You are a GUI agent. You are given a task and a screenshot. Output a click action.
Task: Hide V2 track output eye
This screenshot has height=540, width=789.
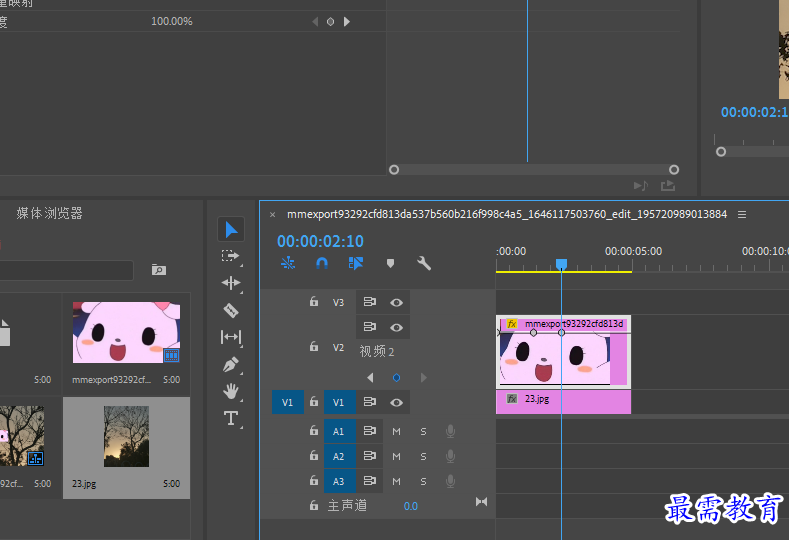click(396, 328)
